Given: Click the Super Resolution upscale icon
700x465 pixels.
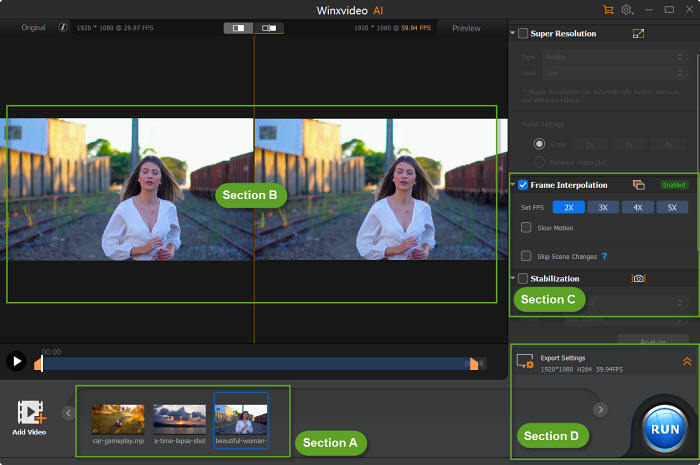Looking at the screenshot, I should coord(638,33).
